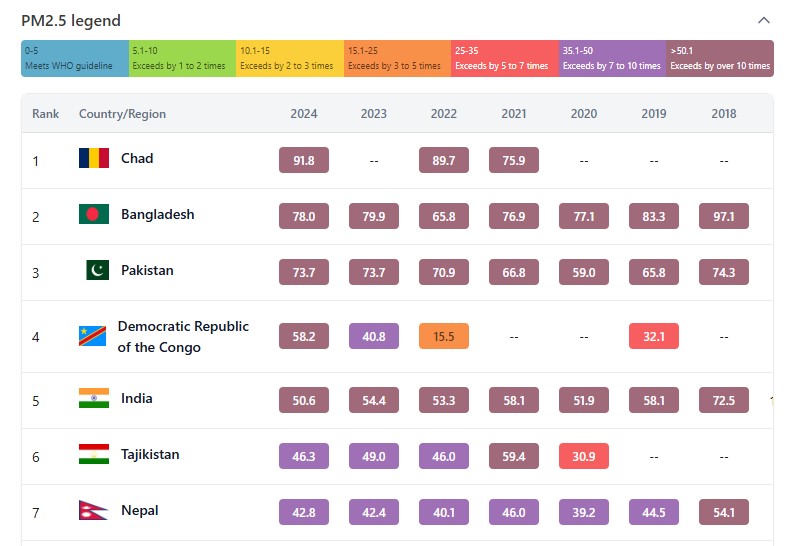This screenshot has width=804, height=546.
Task: Click the Chad flag icon
Action: 94,158
